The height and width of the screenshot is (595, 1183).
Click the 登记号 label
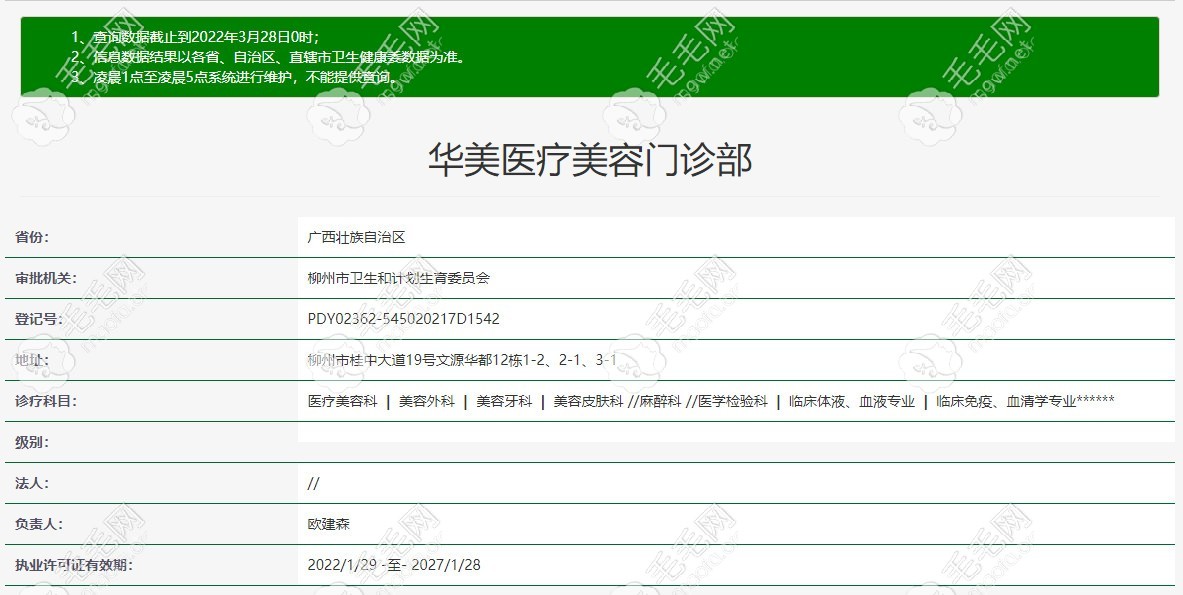tap(38, 319)
